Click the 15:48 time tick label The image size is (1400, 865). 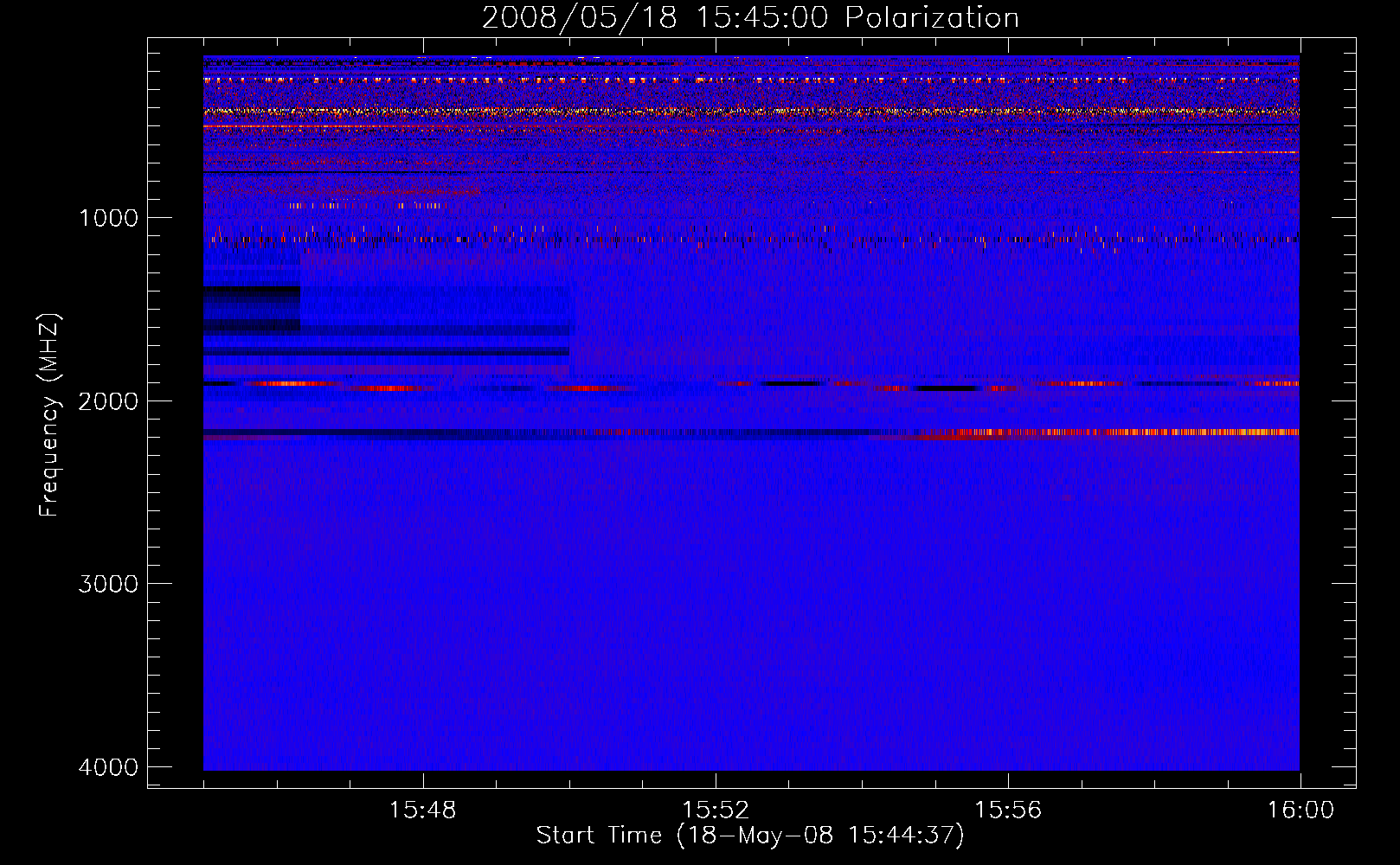point(422,811)
